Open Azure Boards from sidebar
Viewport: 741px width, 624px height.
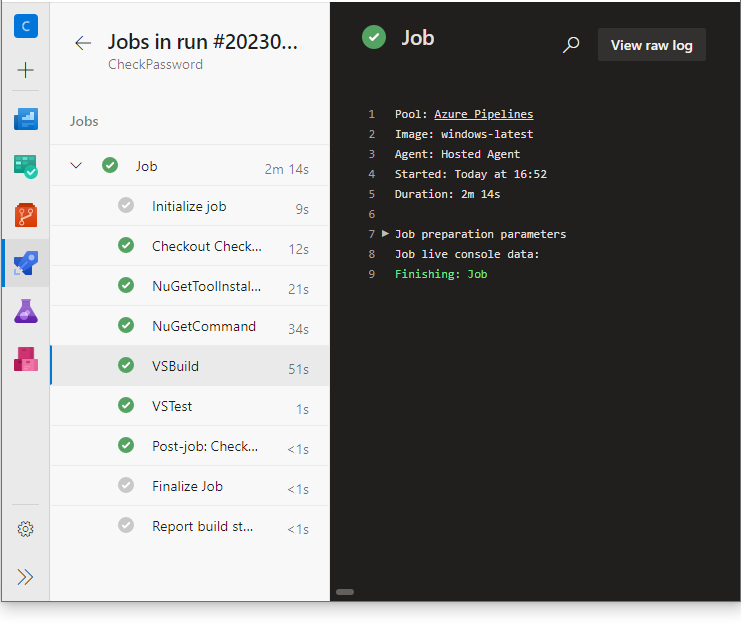[26, 166]
